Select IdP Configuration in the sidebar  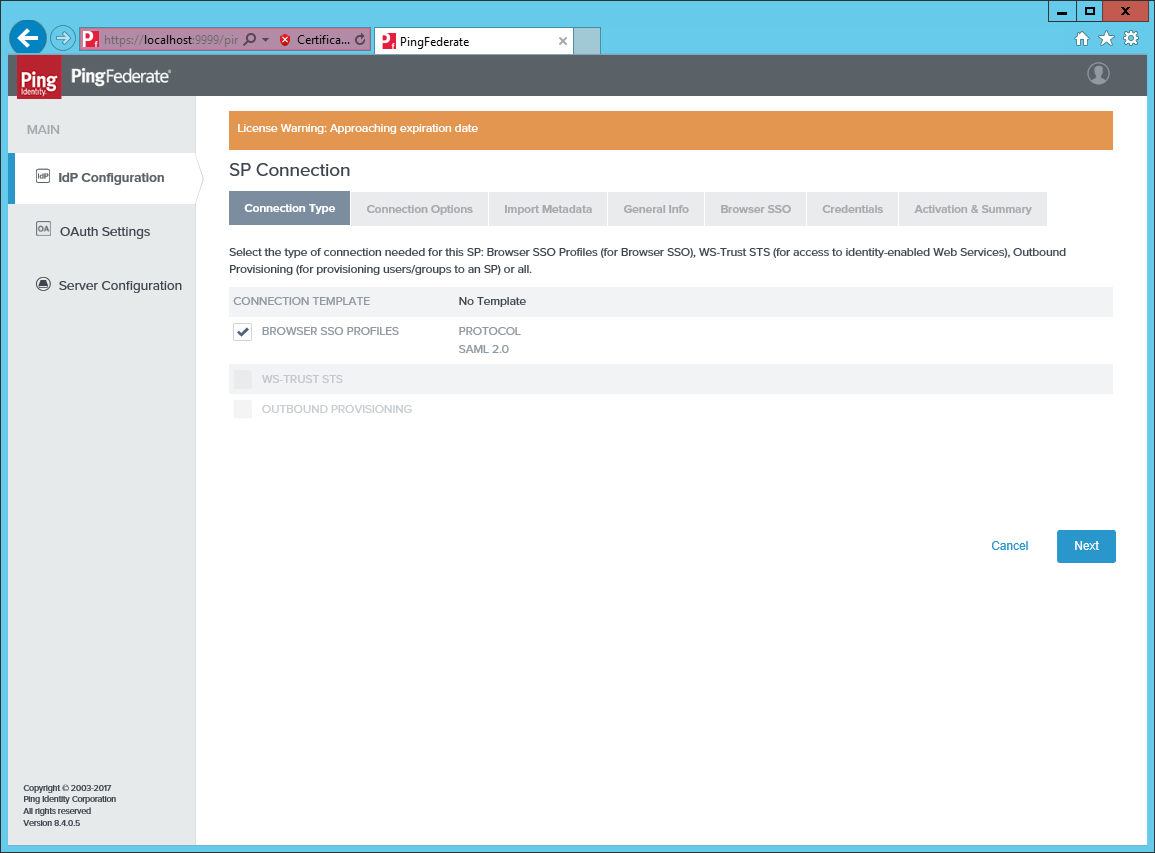click(102, 178)
